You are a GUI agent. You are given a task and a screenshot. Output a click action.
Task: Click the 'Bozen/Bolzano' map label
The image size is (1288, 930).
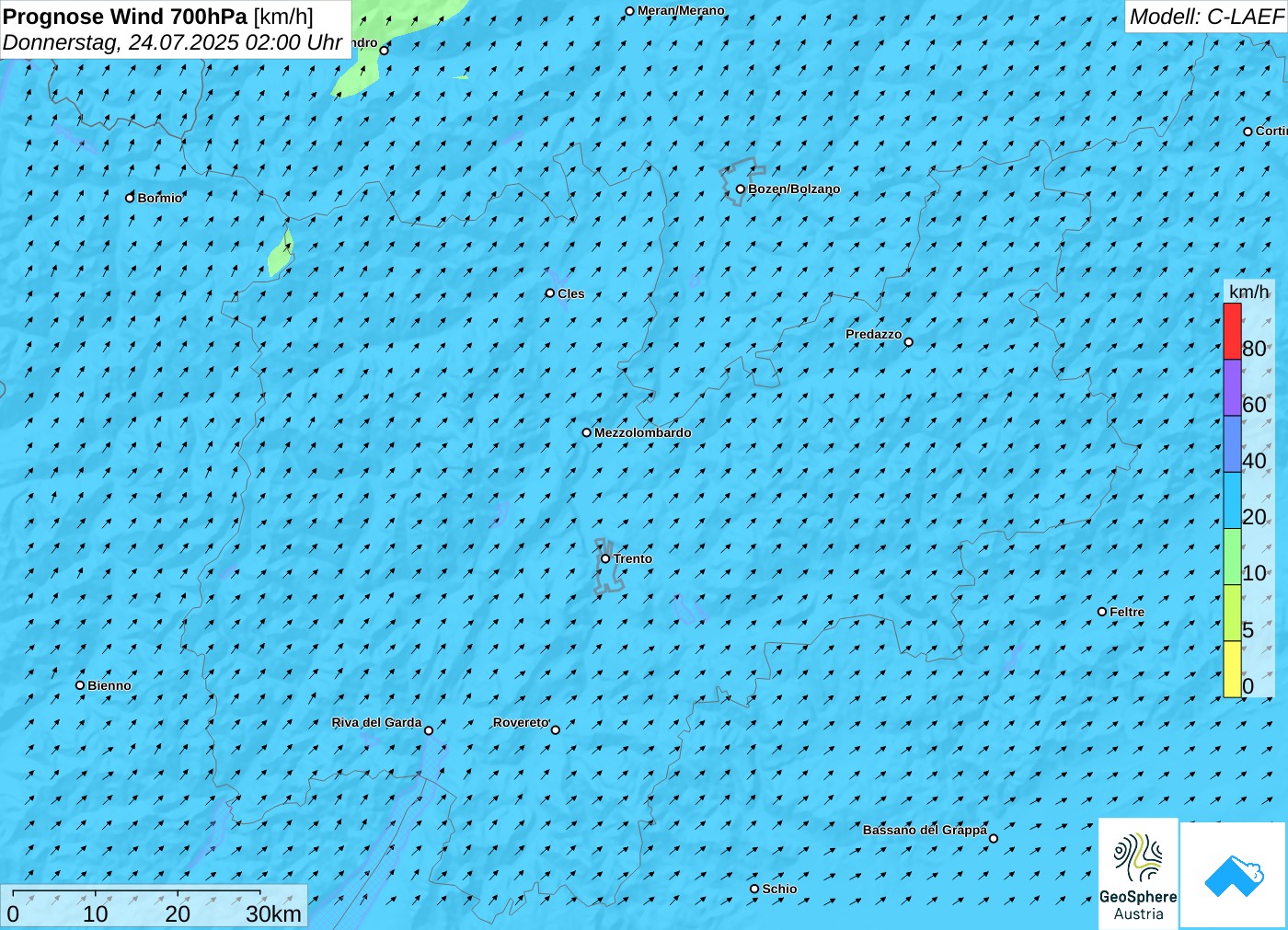tap(794, 189)
